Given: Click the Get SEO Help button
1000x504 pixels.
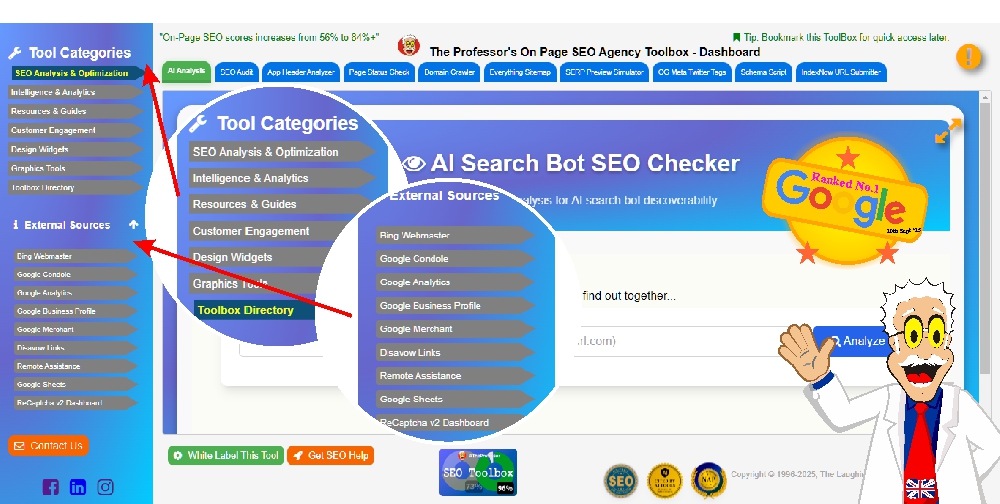Looking at the screenshot, I should 331,455.
